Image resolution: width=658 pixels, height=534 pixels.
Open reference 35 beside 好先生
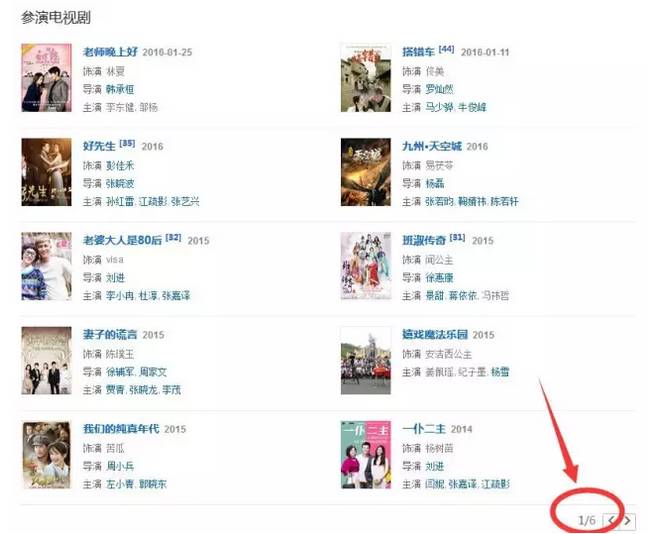(127, 143)
